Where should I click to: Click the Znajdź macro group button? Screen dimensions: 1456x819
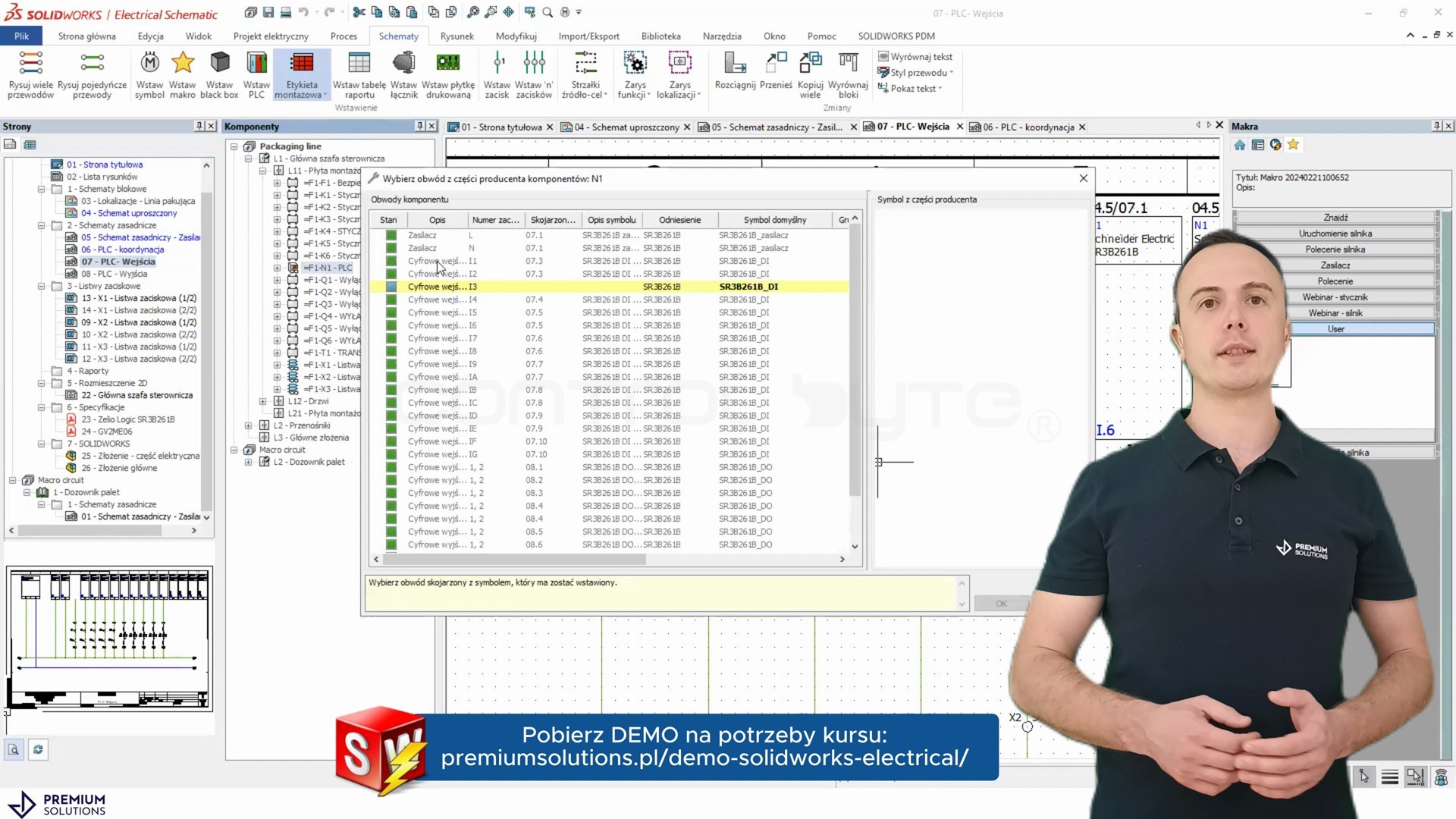pos(1335,218)
